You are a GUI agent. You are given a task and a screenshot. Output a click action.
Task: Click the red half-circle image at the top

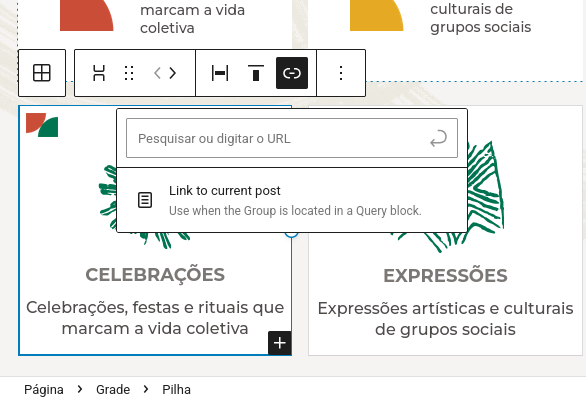pyautogui.click(x=87, y=15)
